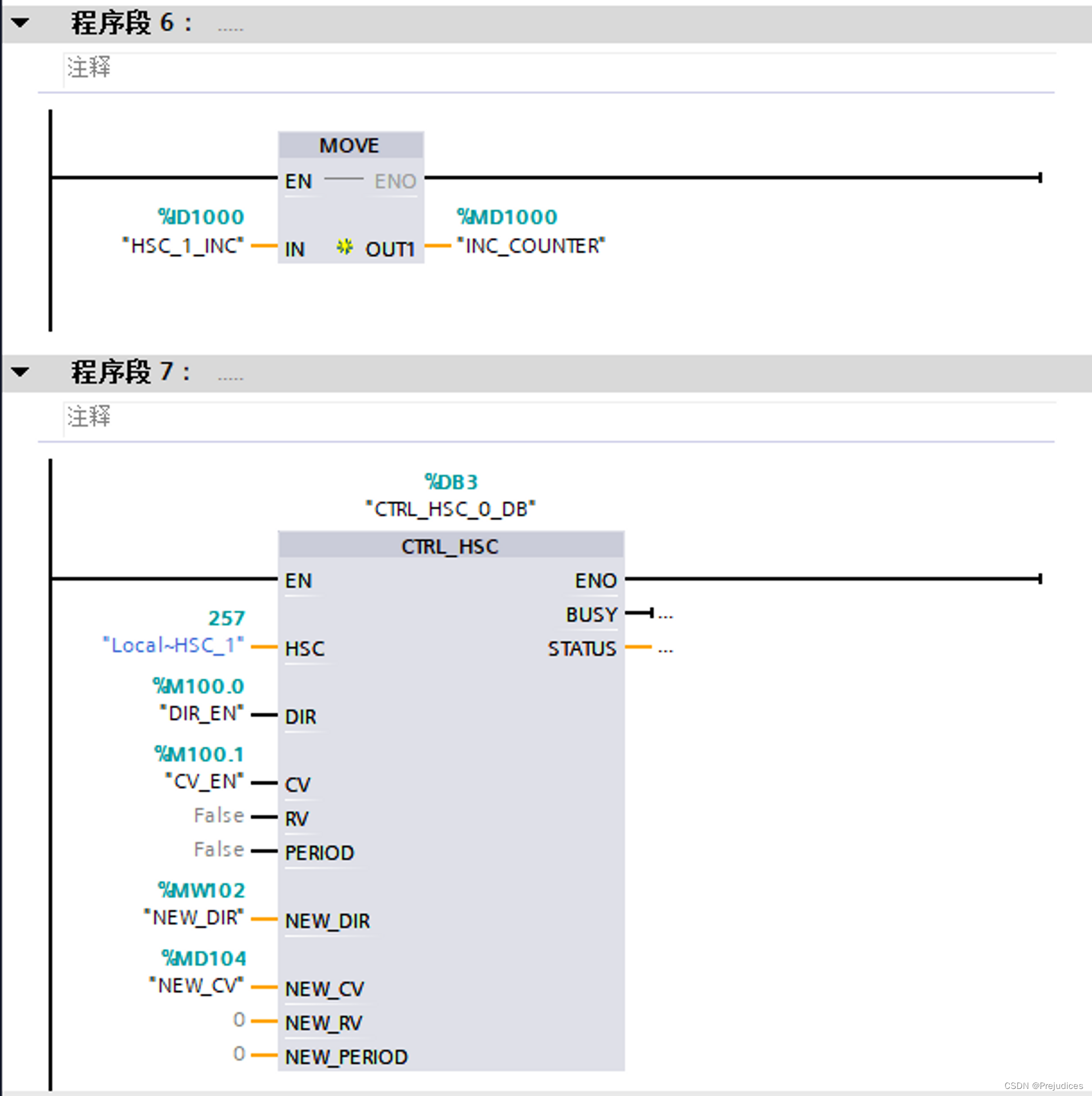This screenshot has height=1096, width=1092.
Task: Click the NEW_CV pin label
Action: coord(325,990)
